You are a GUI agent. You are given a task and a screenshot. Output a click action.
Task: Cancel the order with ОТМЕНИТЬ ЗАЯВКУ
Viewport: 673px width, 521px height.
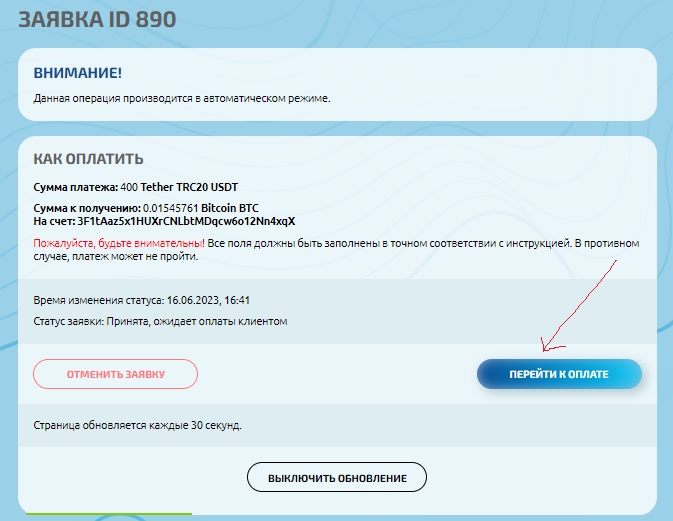pyautogui.click(x=115, y=374)
